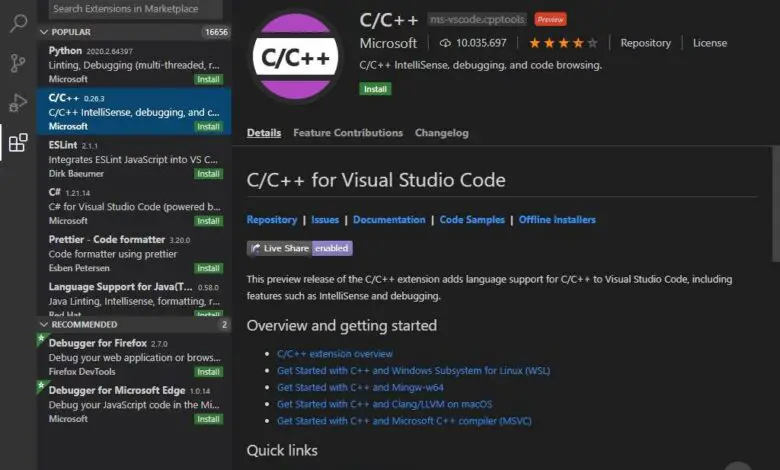Viewport: 780px width, 470px height.
Task: Switch to the Feature Contributions tab
Action: (348, 133)
